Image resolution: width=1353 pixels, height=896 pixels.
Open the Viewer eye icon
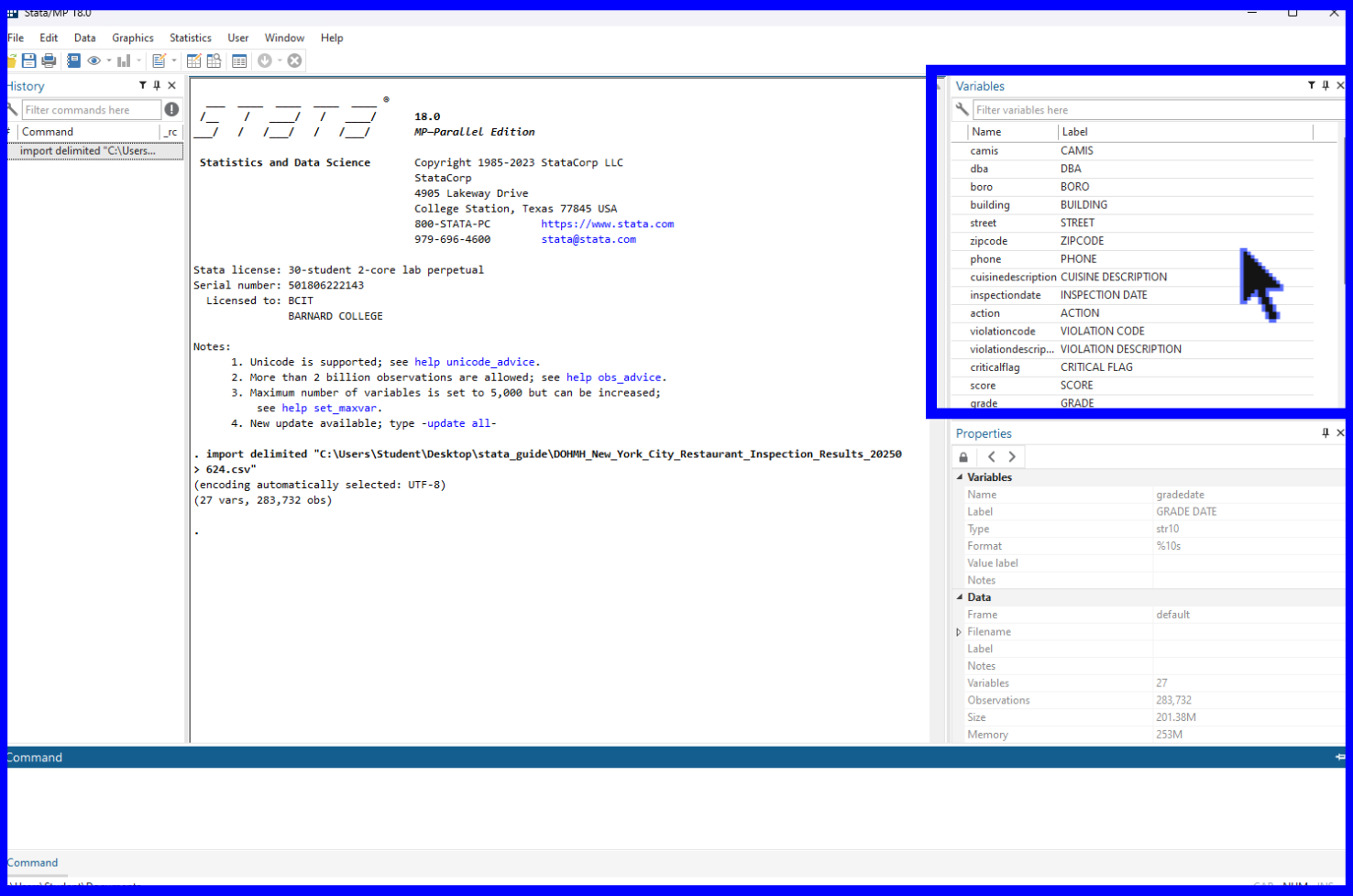coord(93,60)
